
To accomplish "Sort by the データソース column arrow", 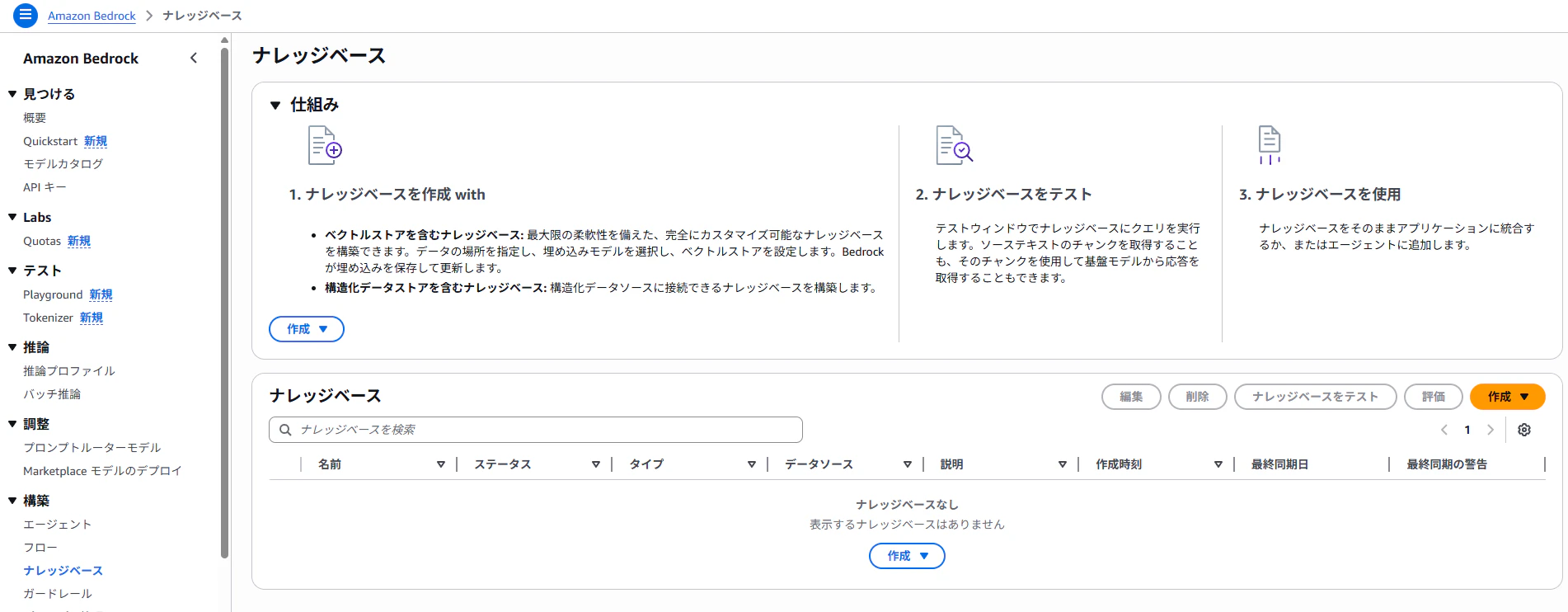I will 908,464.
